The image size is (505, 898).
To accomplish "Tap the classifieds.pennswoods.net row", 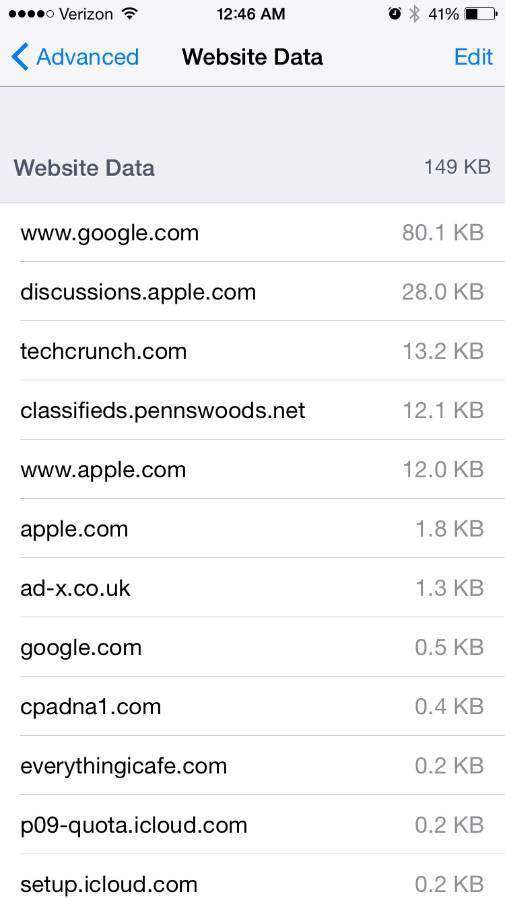I will coord(252,410).
